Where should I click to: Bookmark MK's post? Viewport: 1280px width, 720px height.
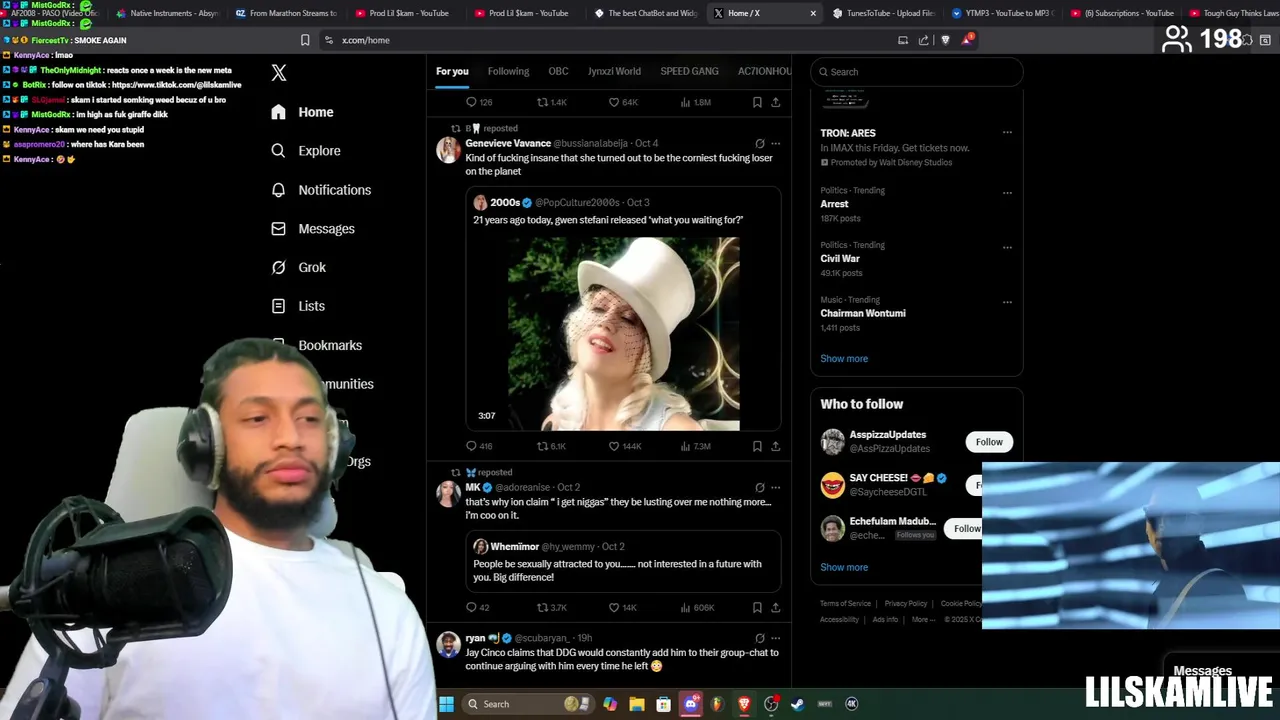[x=757, y=607]
